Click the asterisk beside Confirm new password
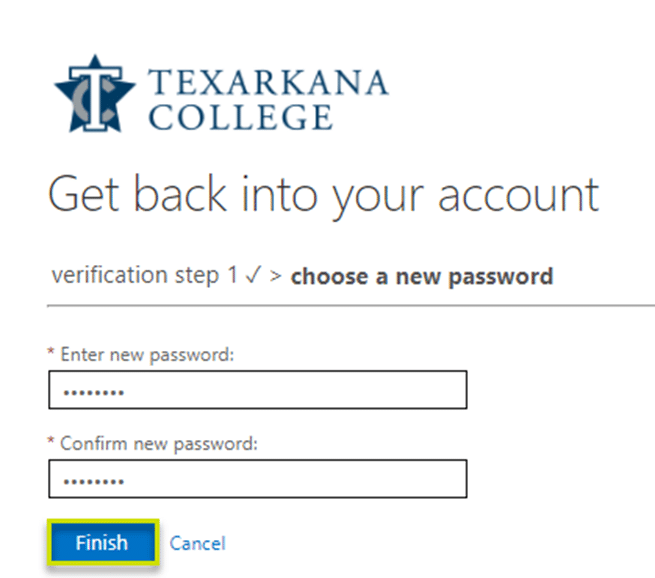Image resolution: width=655 pixels, height=578 pixels. pos(51,441)
